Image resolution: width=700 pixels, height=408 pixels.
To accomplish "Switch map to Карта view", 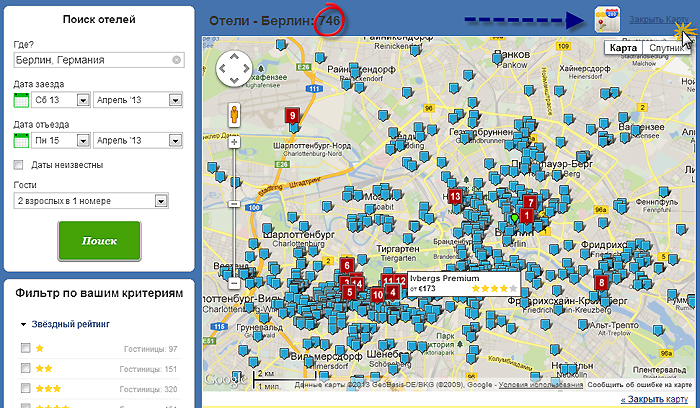I will coord(623,48).
